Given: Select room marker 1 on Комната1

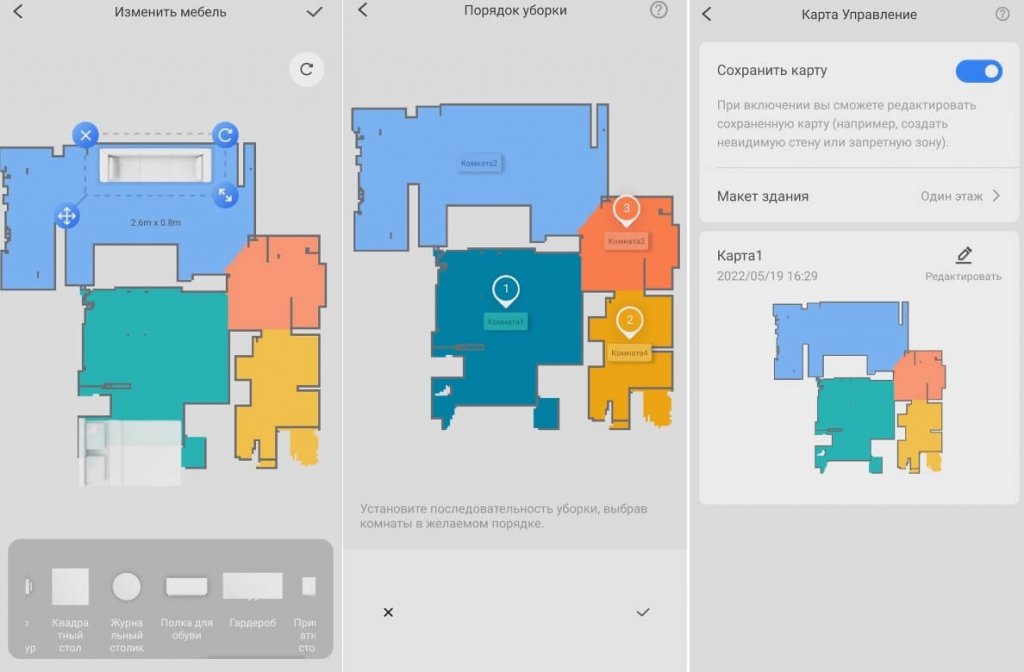Looking at the screenshot, I should tap(506, 291).
